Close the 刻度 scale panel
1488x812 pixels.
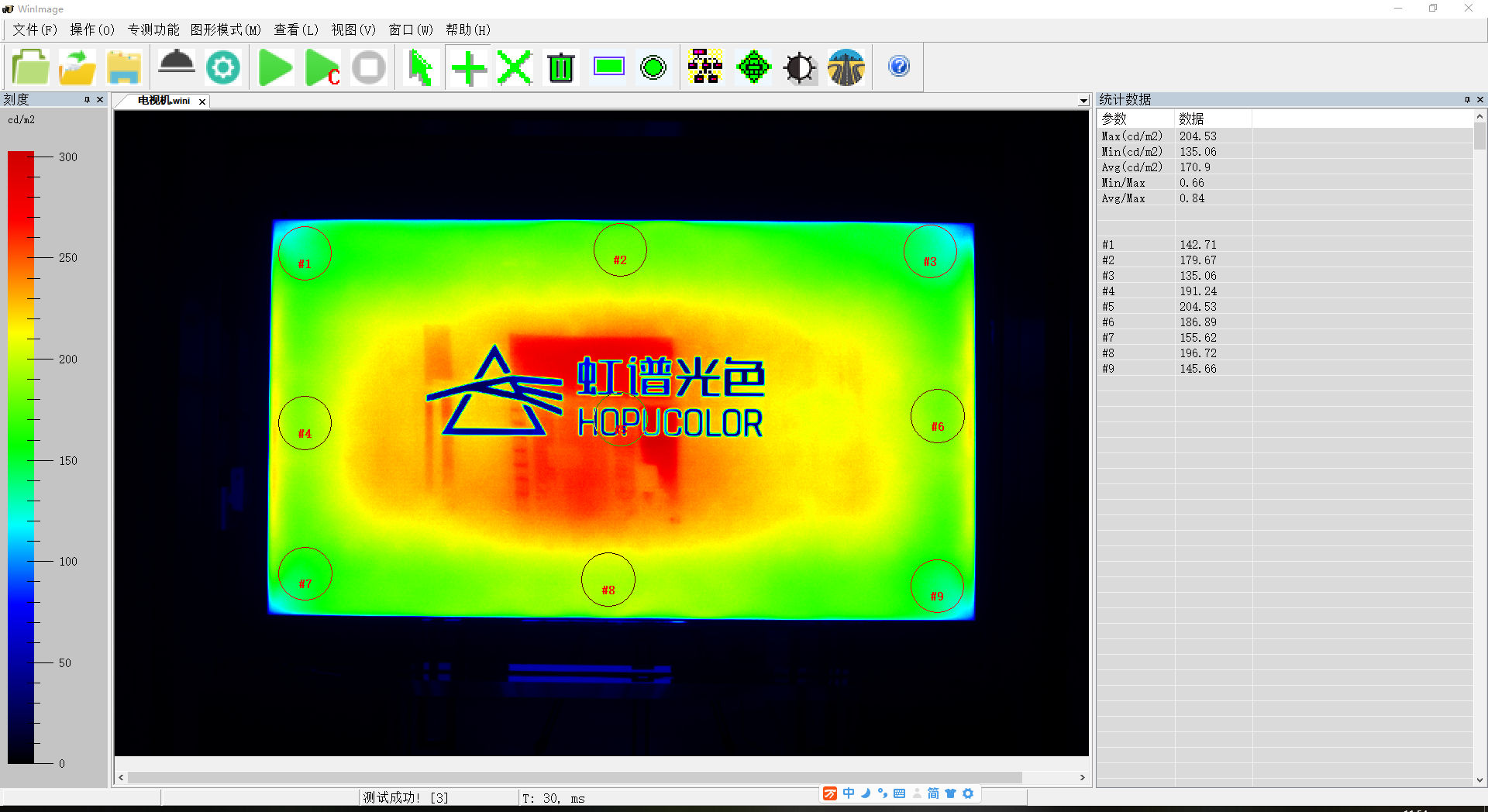[100, 100]
